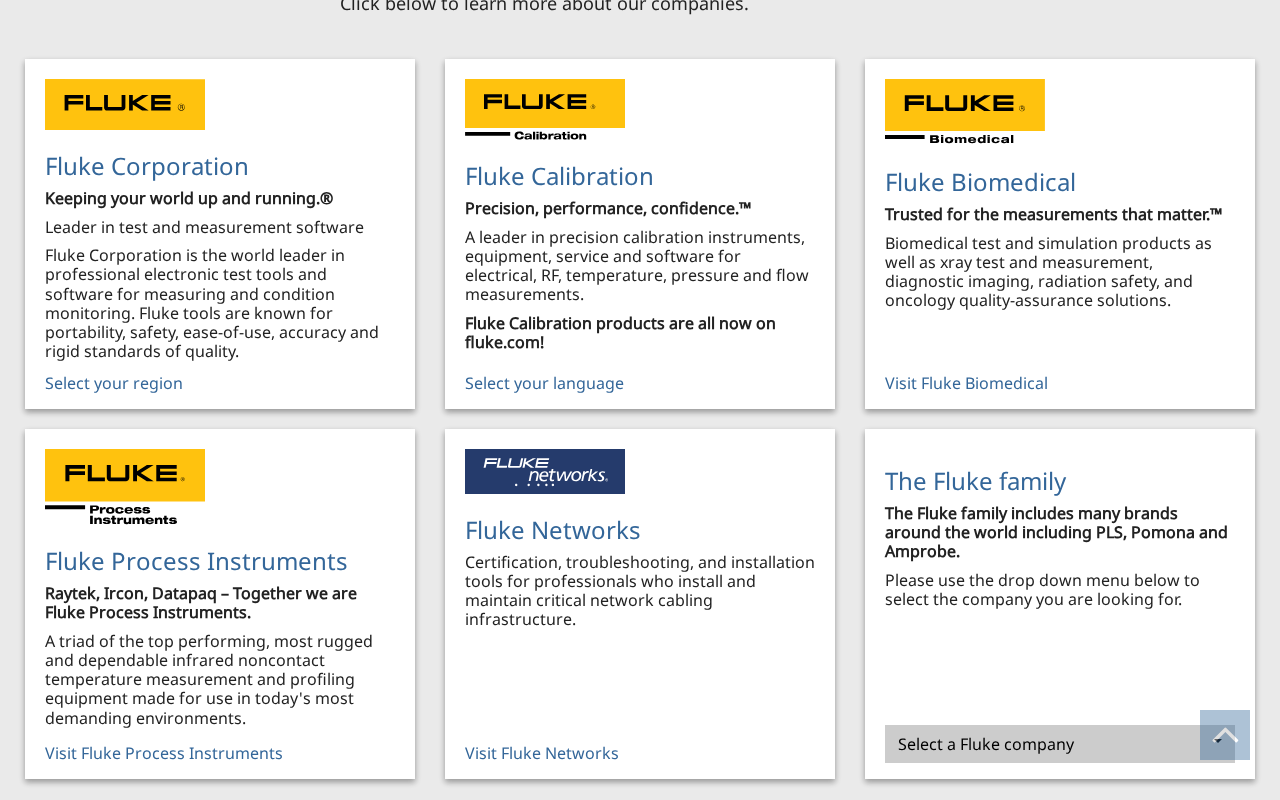Open the Fluke Corporation heading link
Screen dimensions: 1280x800
click(x=147, y=166)
